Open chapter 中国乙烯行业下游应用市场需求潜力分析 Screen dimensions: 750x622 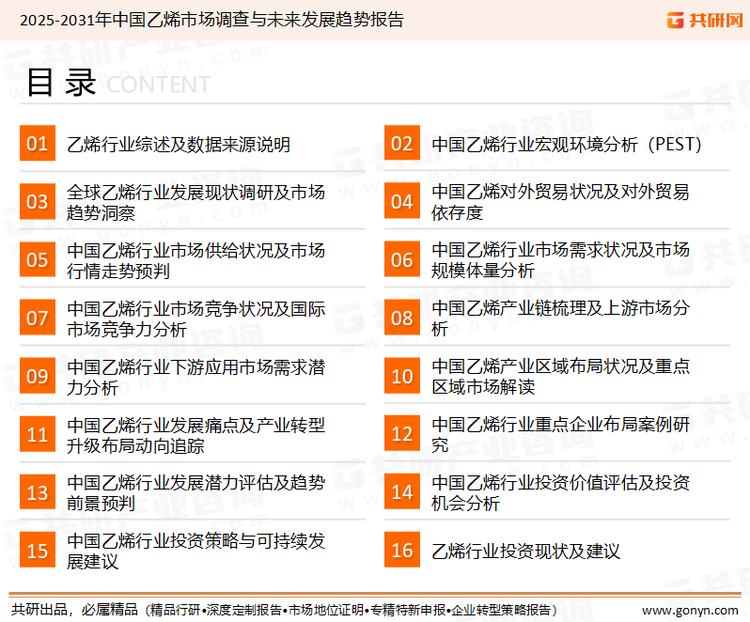click(x=196, y=378)
